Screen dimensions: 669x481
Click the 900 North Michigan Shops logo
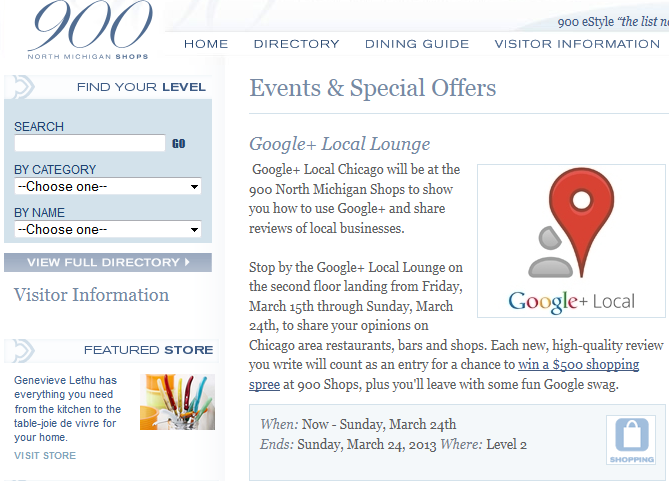(89, 30)
